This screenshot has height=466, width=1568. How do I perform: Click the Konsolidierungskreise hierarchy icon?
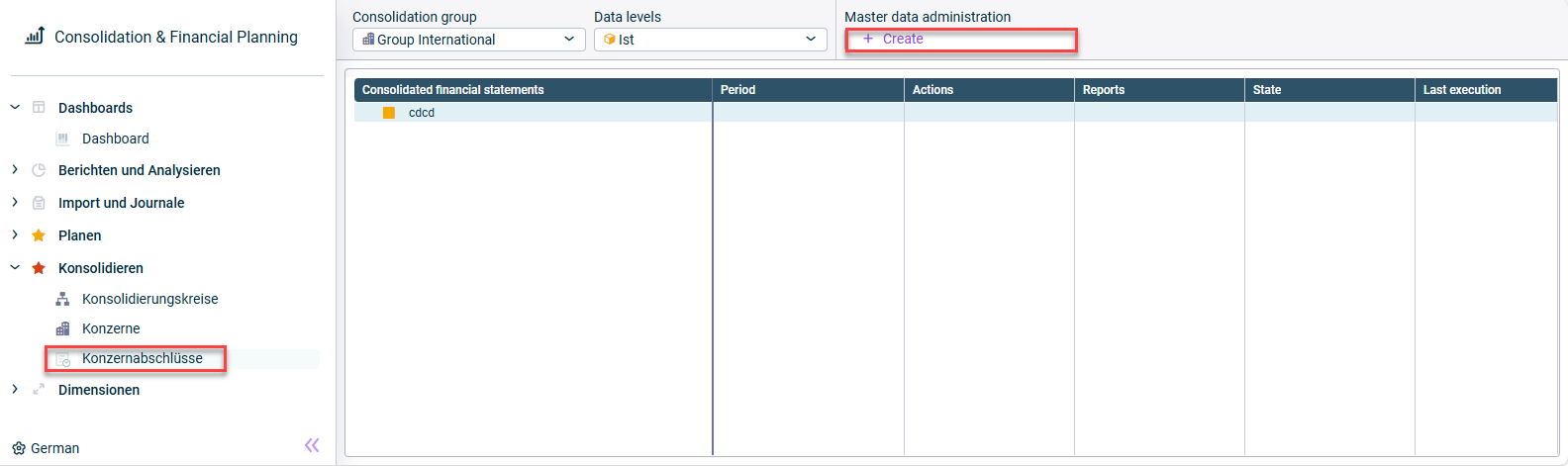62,299
